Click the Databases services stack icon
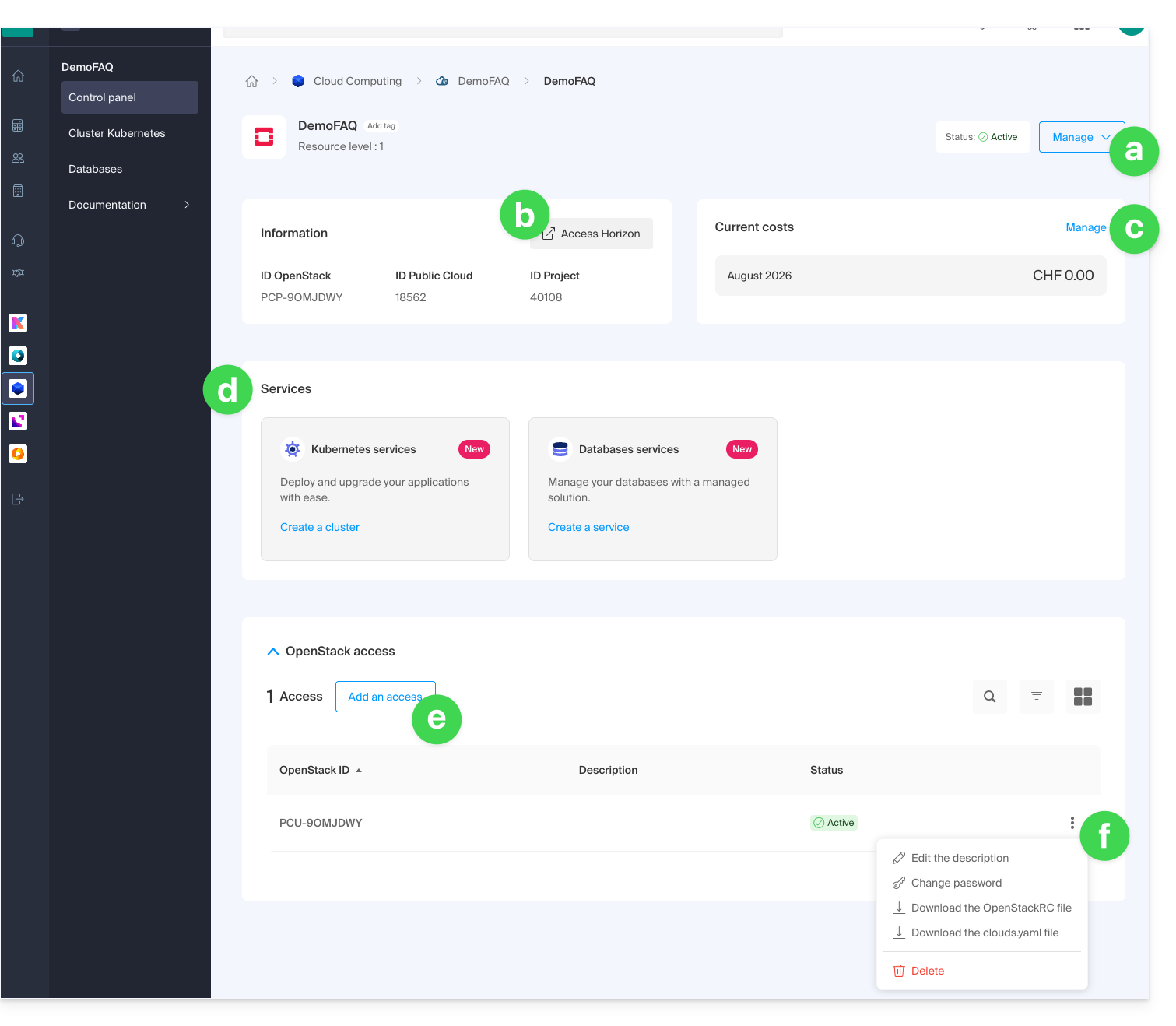 560,449
